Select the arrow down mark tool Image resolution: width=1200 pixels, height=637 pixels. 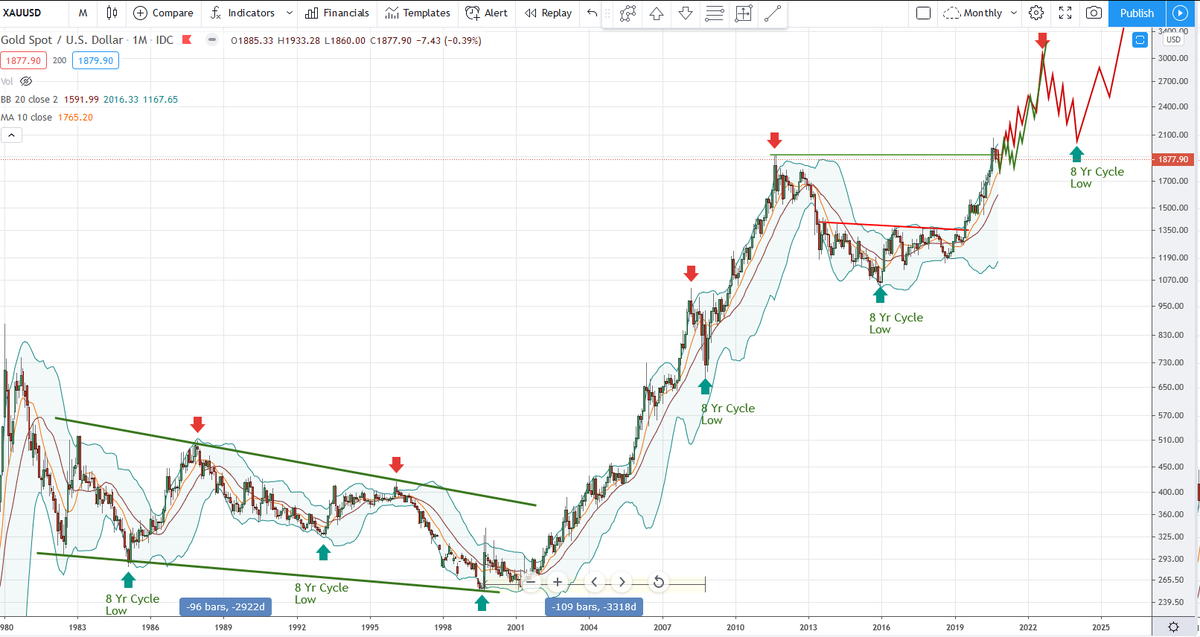(x=685, y=14)
